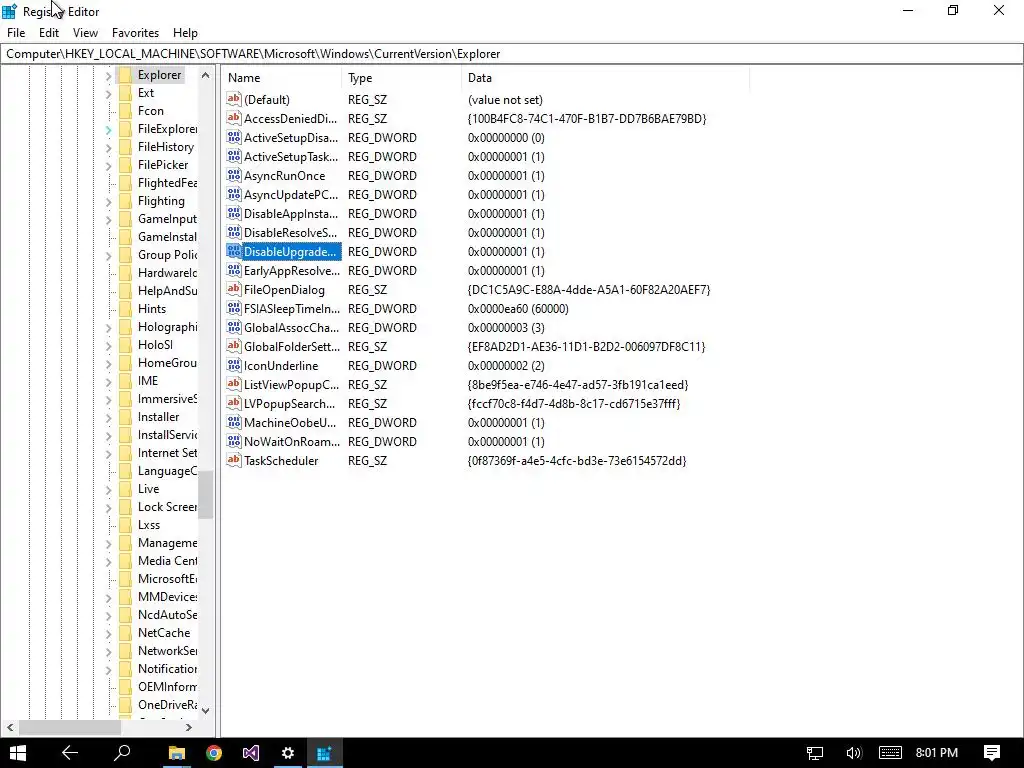Click the folder icon beside NetCache
1024x768 pixels.
[x=125, y=633]
